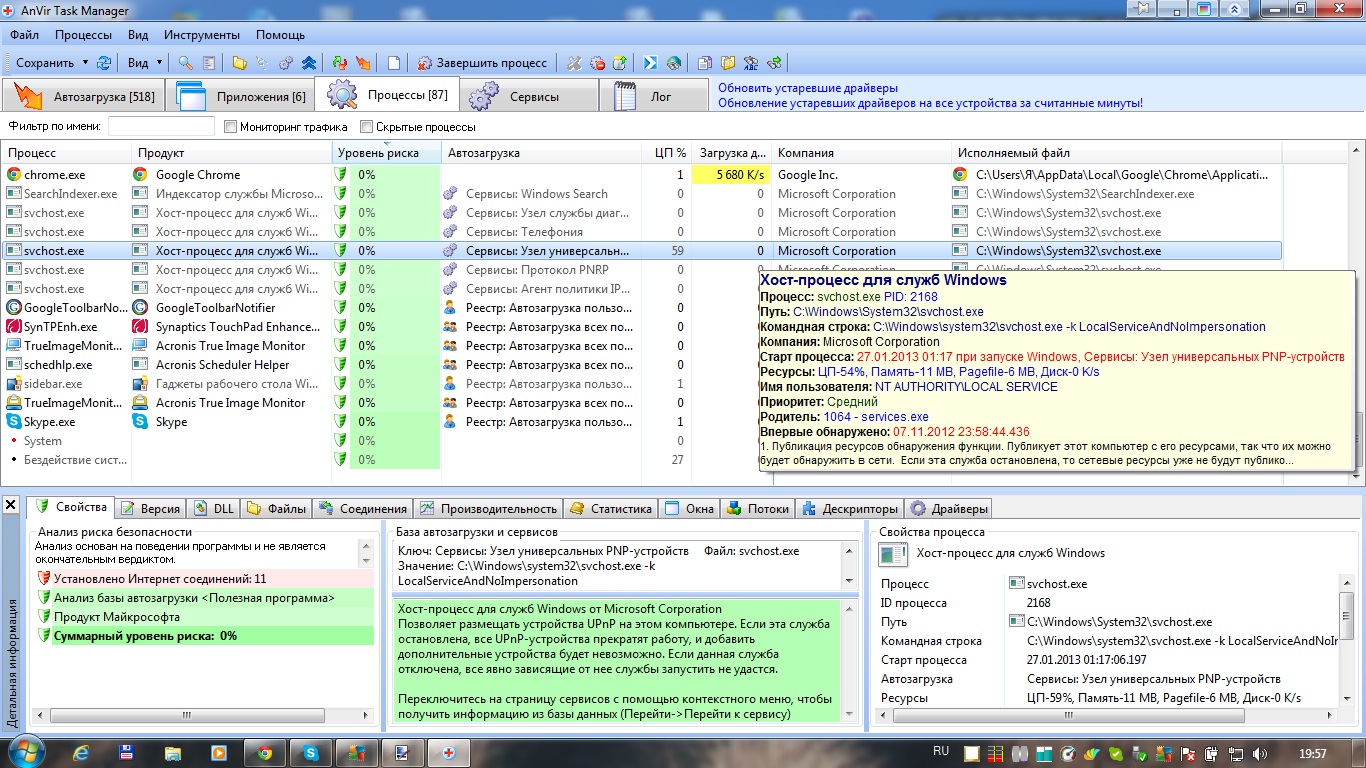Click the crossed tools toolbar icon
Screen dimensions: 1366x768
pos(574,63)
